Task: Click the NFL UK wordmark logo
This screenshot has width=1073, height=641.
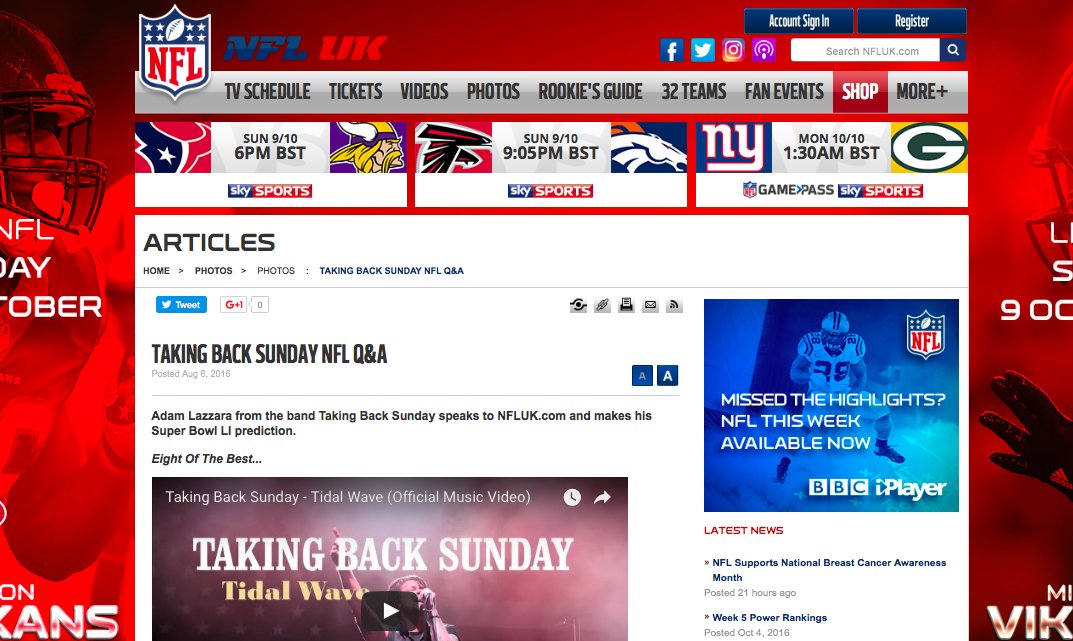Action: [306, 49]
